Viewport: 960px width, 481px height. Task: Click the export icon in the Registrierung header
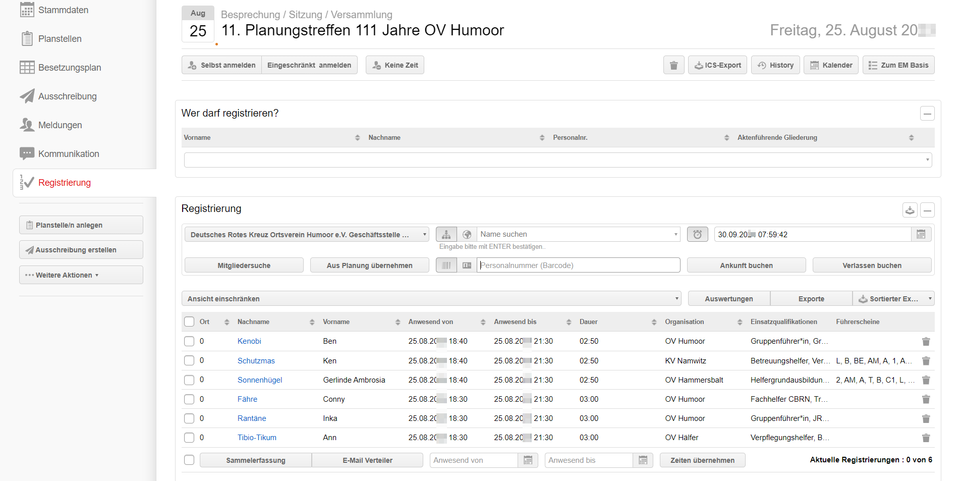click(x=910, y=210)
